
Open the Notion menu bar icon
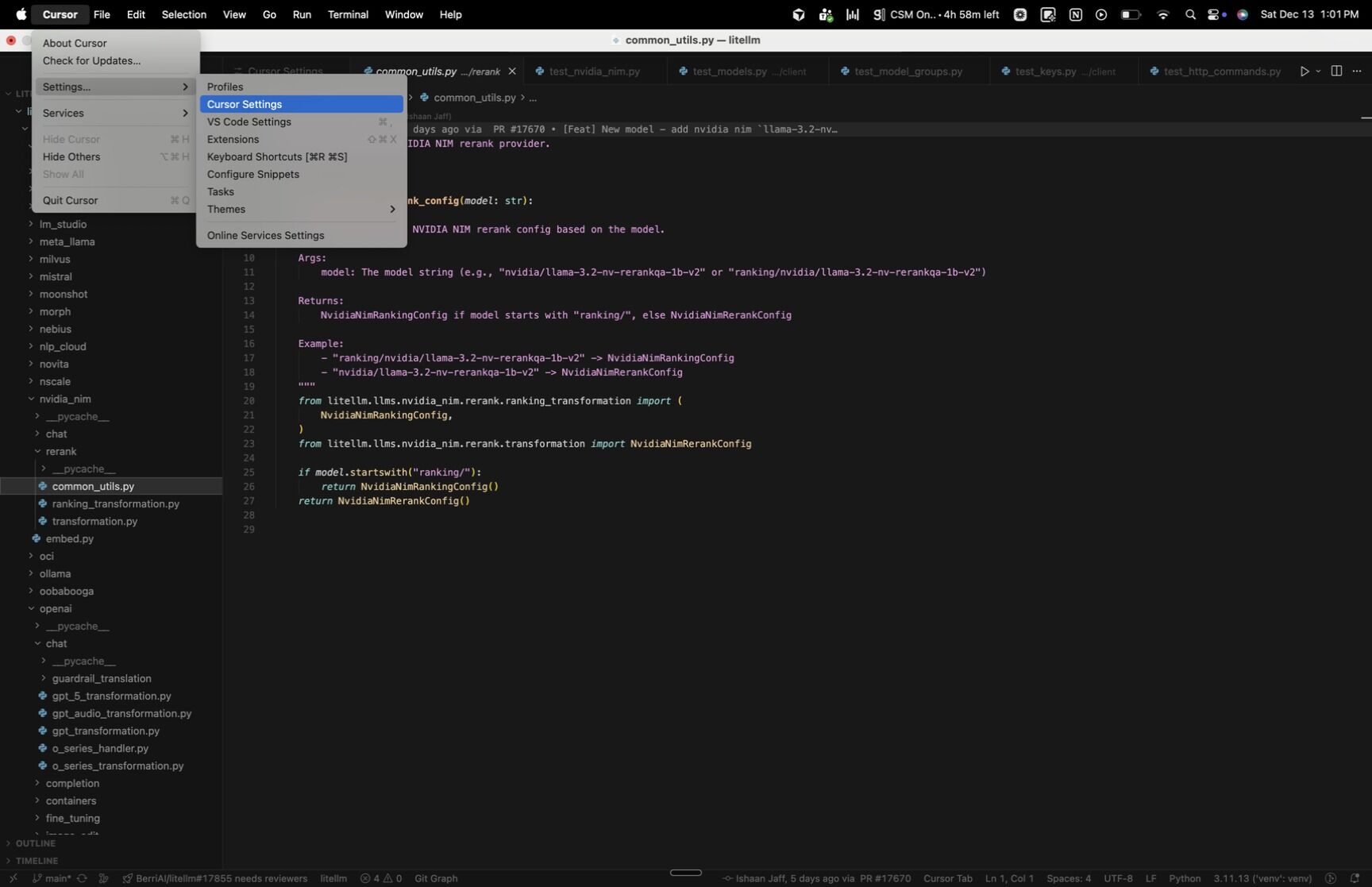(x=1076, y=14)
